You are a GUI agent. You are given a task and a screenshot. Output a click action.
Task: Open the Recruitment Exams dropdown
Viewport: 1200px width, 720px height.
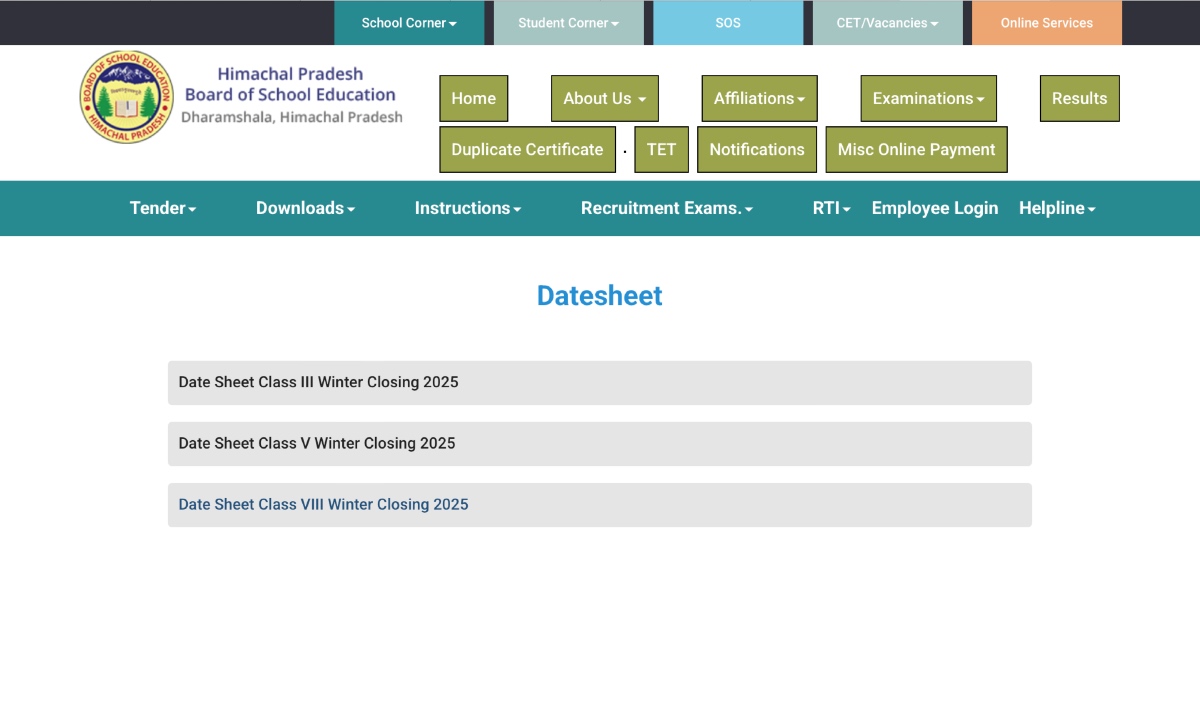click(x=666, y=208)
